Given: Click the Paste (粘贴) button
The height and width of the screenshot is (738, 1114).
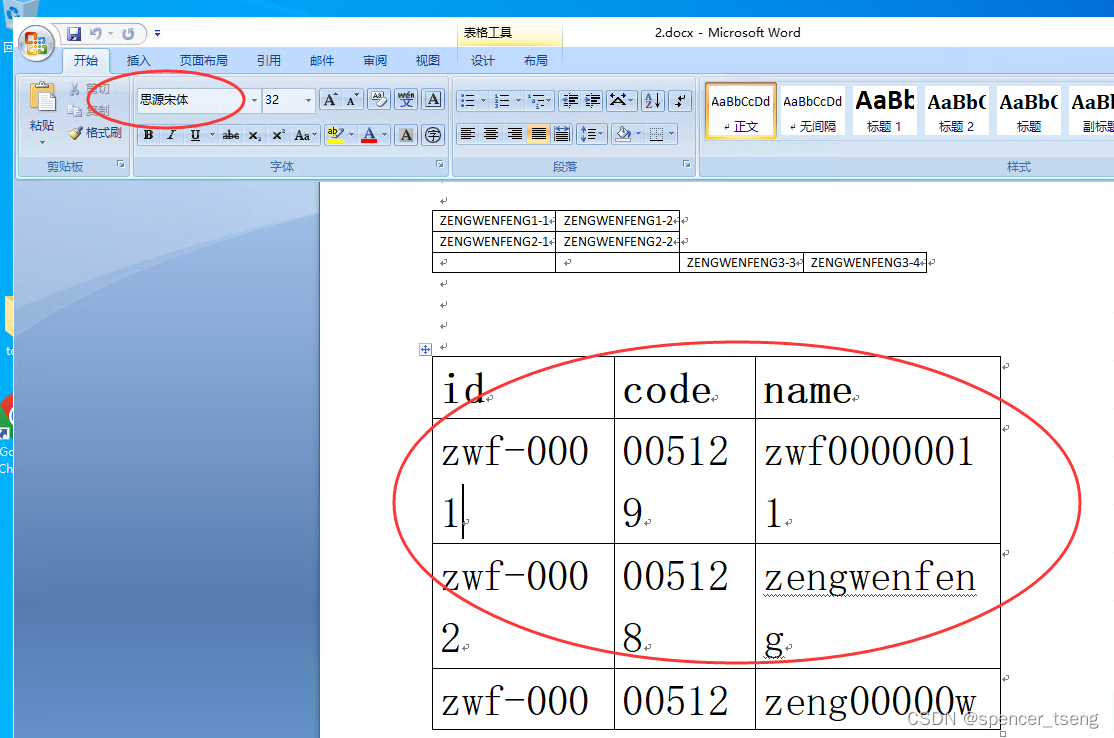Looking at the screenshot, I should [x=40, y=105].
